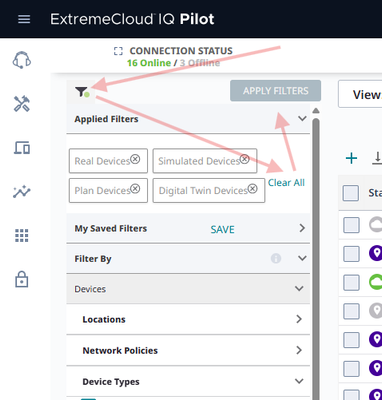Toggle the filter funnel icon

click(82, 92)
